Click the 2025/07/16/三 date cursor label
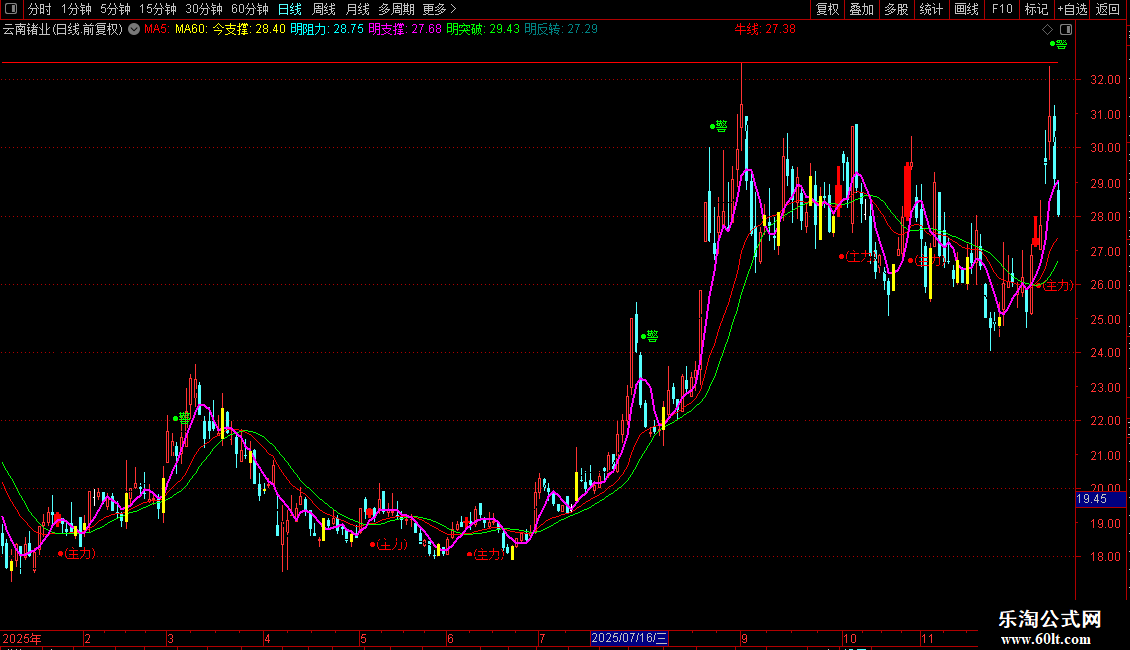1130x650 pixels. click(x=629, y=638)
